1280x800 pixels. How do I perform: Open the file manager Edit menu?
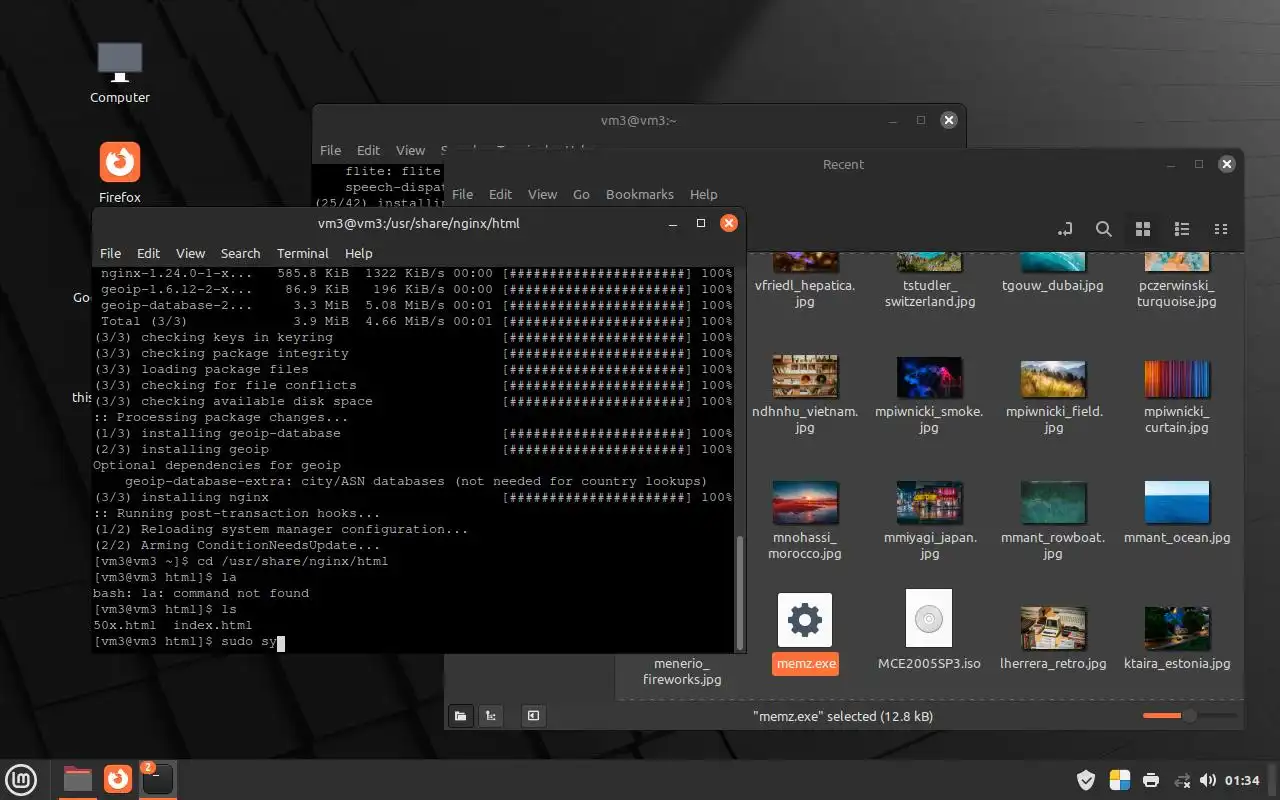coord(500,194)
